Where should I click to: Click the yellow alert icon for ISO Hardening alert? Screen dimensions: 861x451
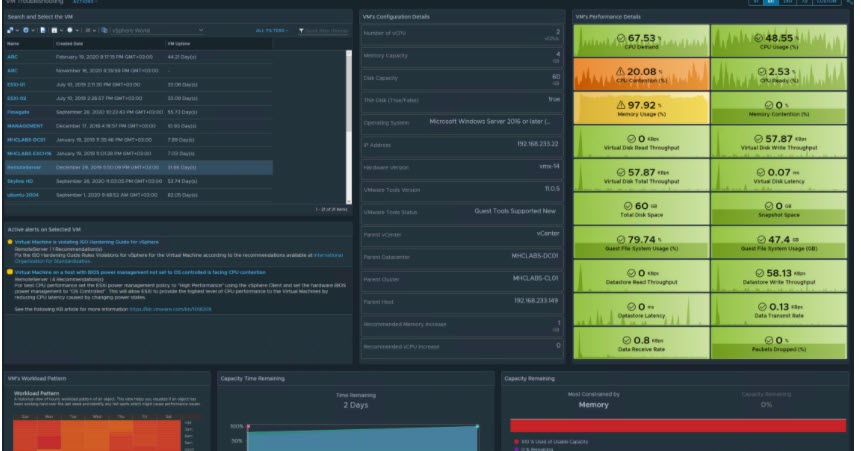[x=10, y=242]
